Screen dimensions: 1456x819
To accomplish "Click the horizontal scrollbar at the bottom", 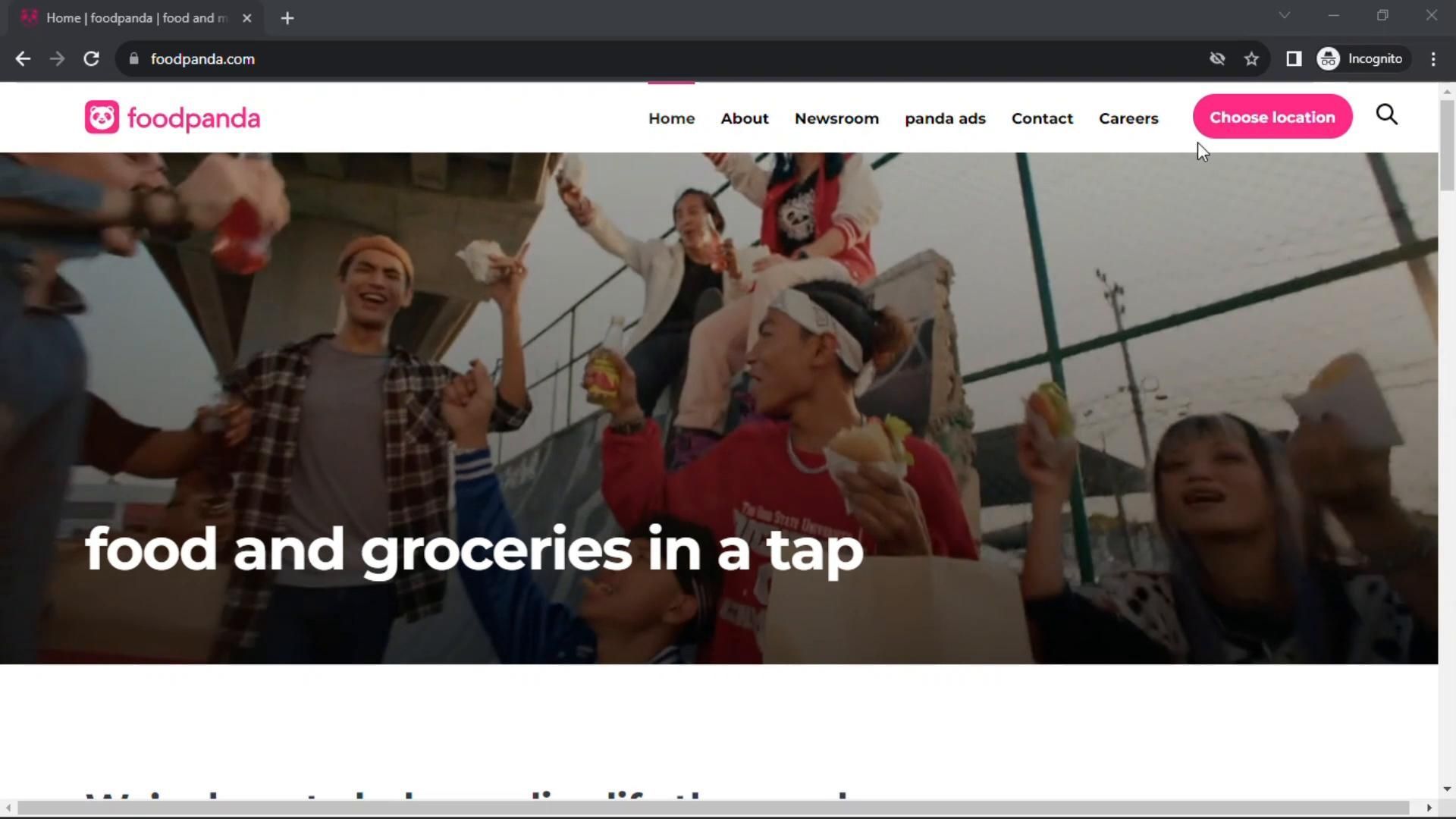I will pyautogui.click(x=713, y=808).
